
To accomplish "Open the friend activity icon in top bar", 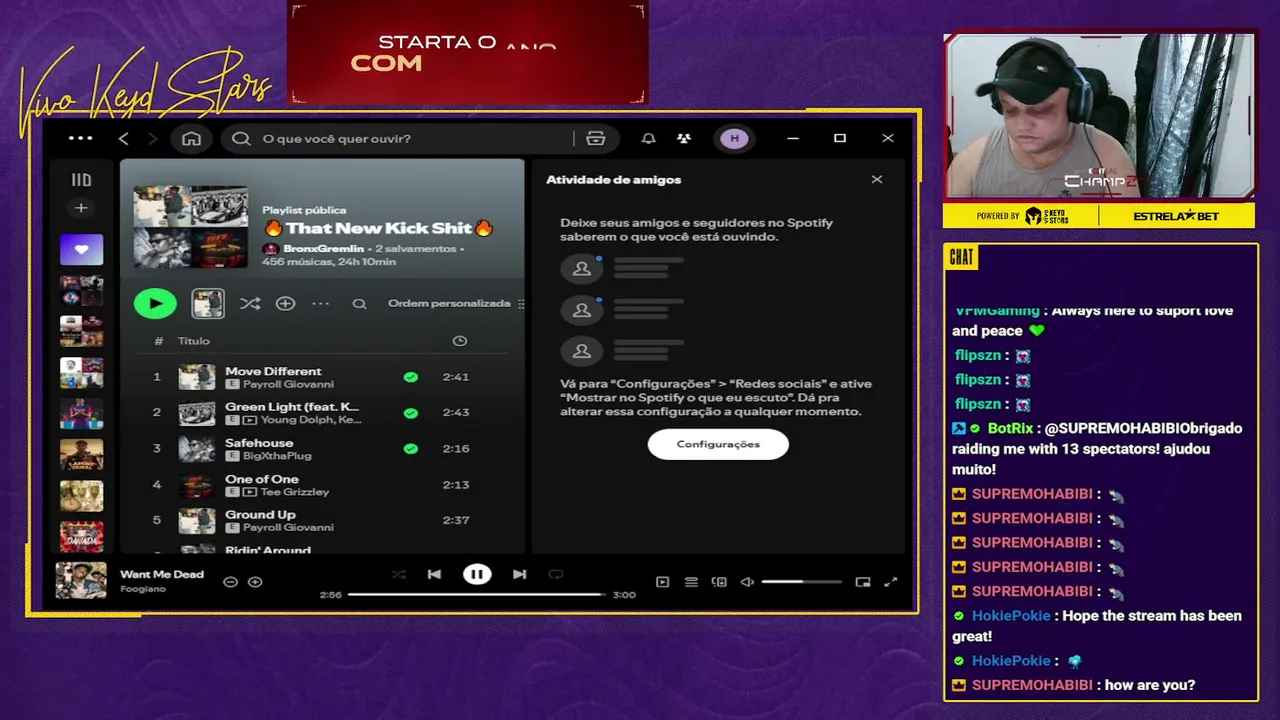I will click(x=684, y=138).
